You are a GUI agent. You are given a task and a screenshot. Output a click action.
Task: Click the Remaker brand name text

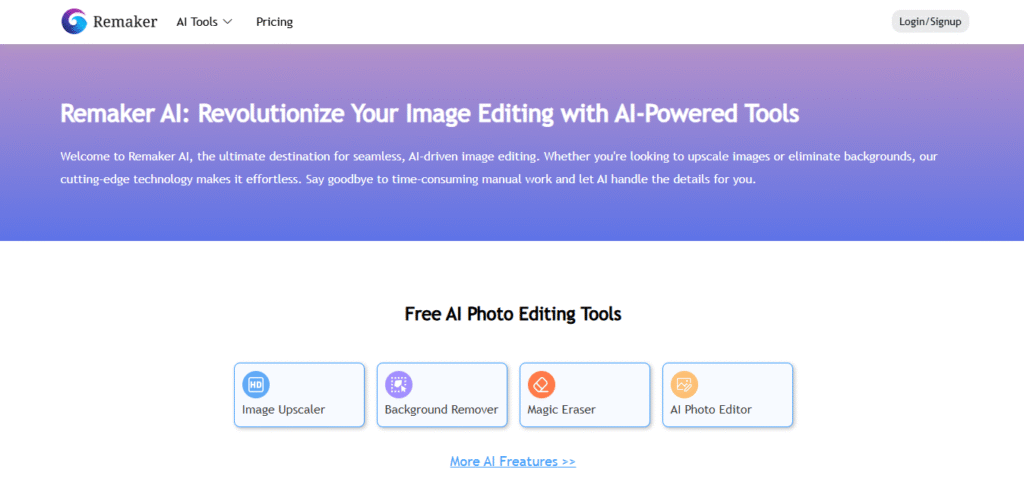pos(125,21)
